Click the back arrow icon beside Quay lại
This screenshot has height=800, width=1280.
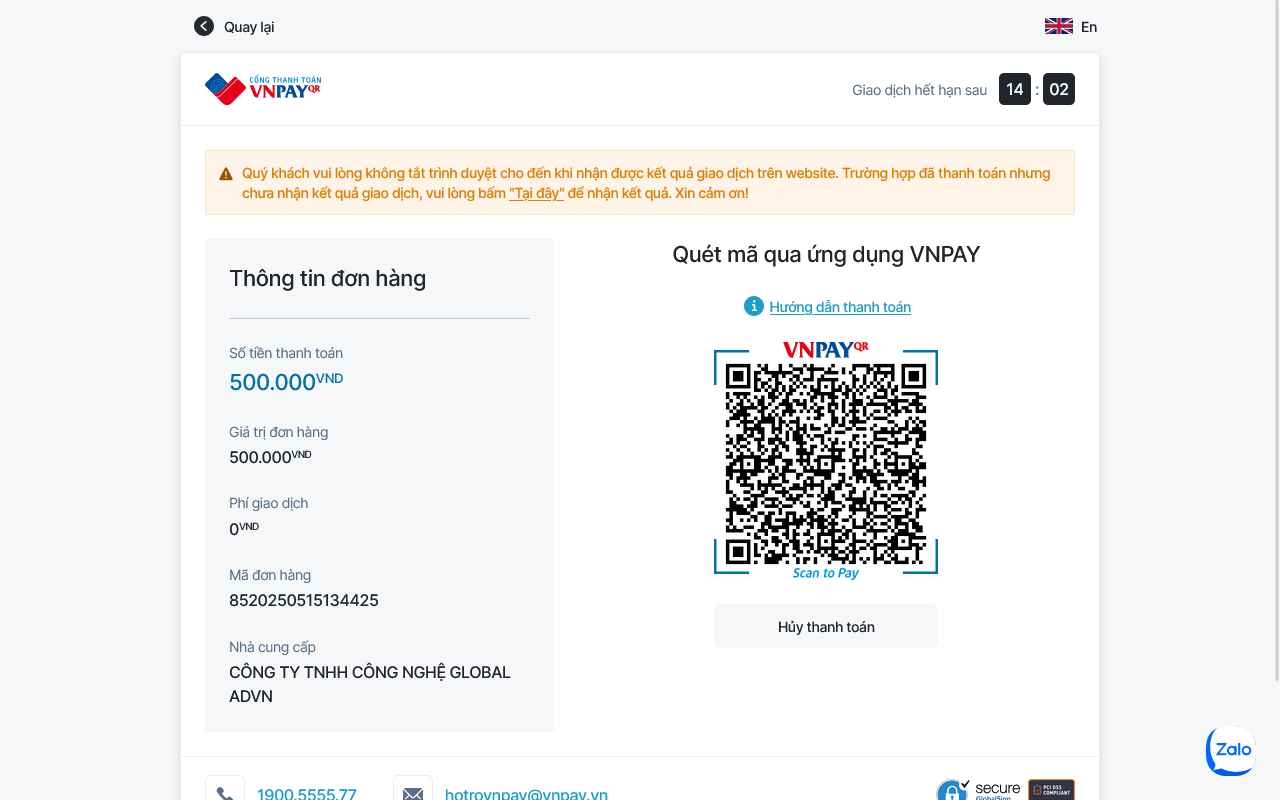point(204,26)
